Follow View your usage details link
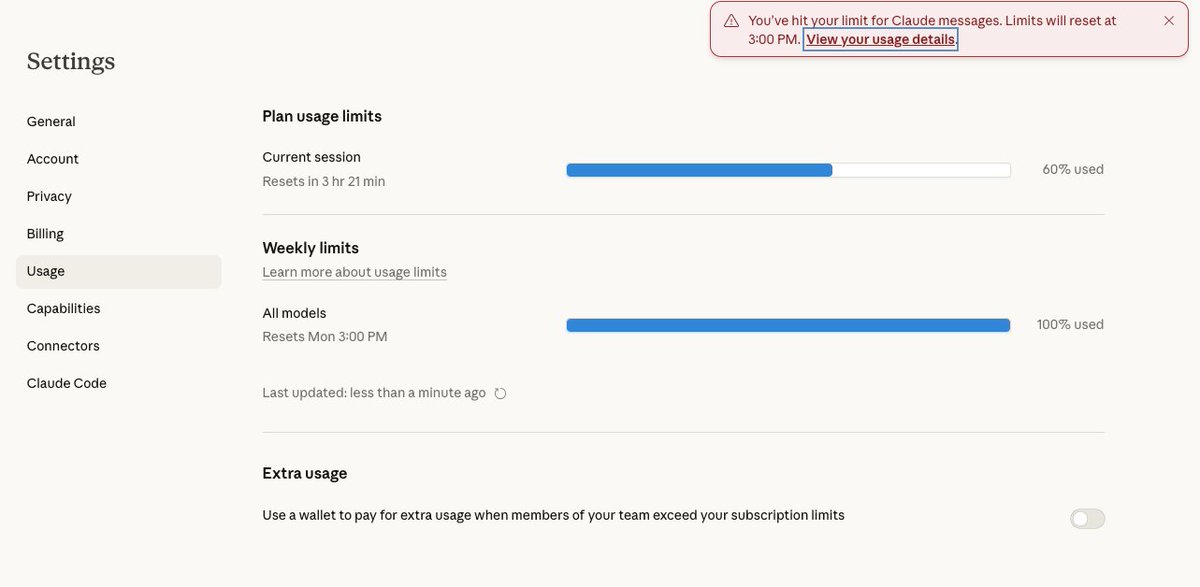The image size is (1200, 587). point(880,39)
